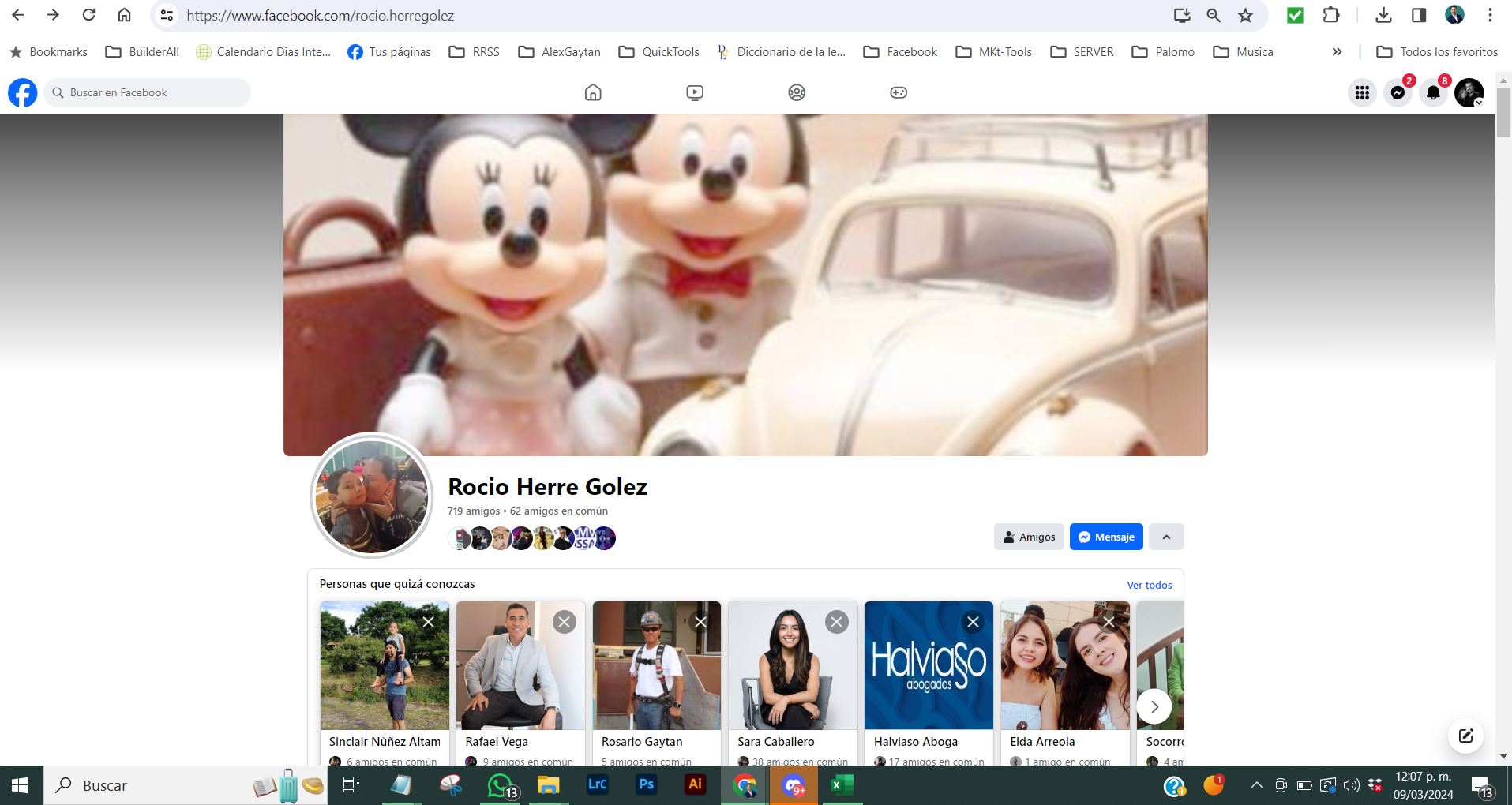Dismiss Sara Caballero suggestion
1512x805 pixels.
(836, 622)
